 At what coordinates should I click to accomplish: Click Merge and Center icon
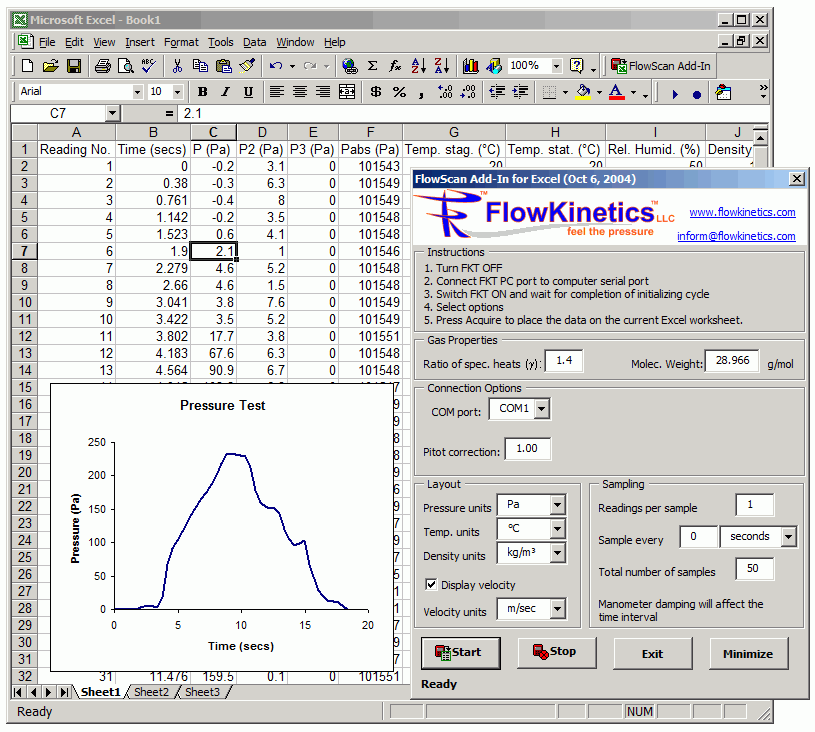point(347,92)
